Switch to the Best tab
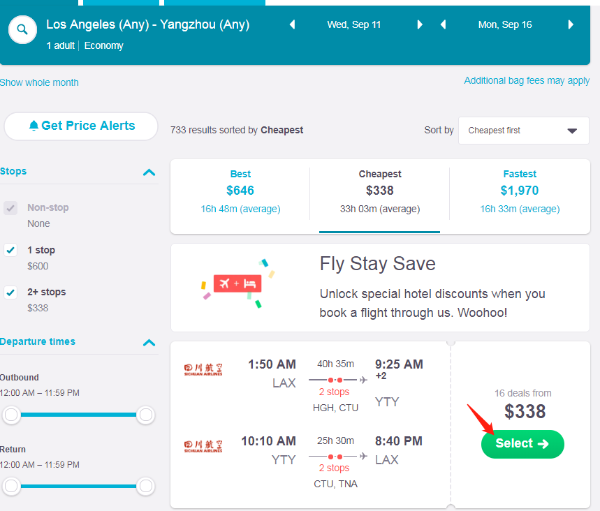Screen dimensions: 600x511 (240, 190)
